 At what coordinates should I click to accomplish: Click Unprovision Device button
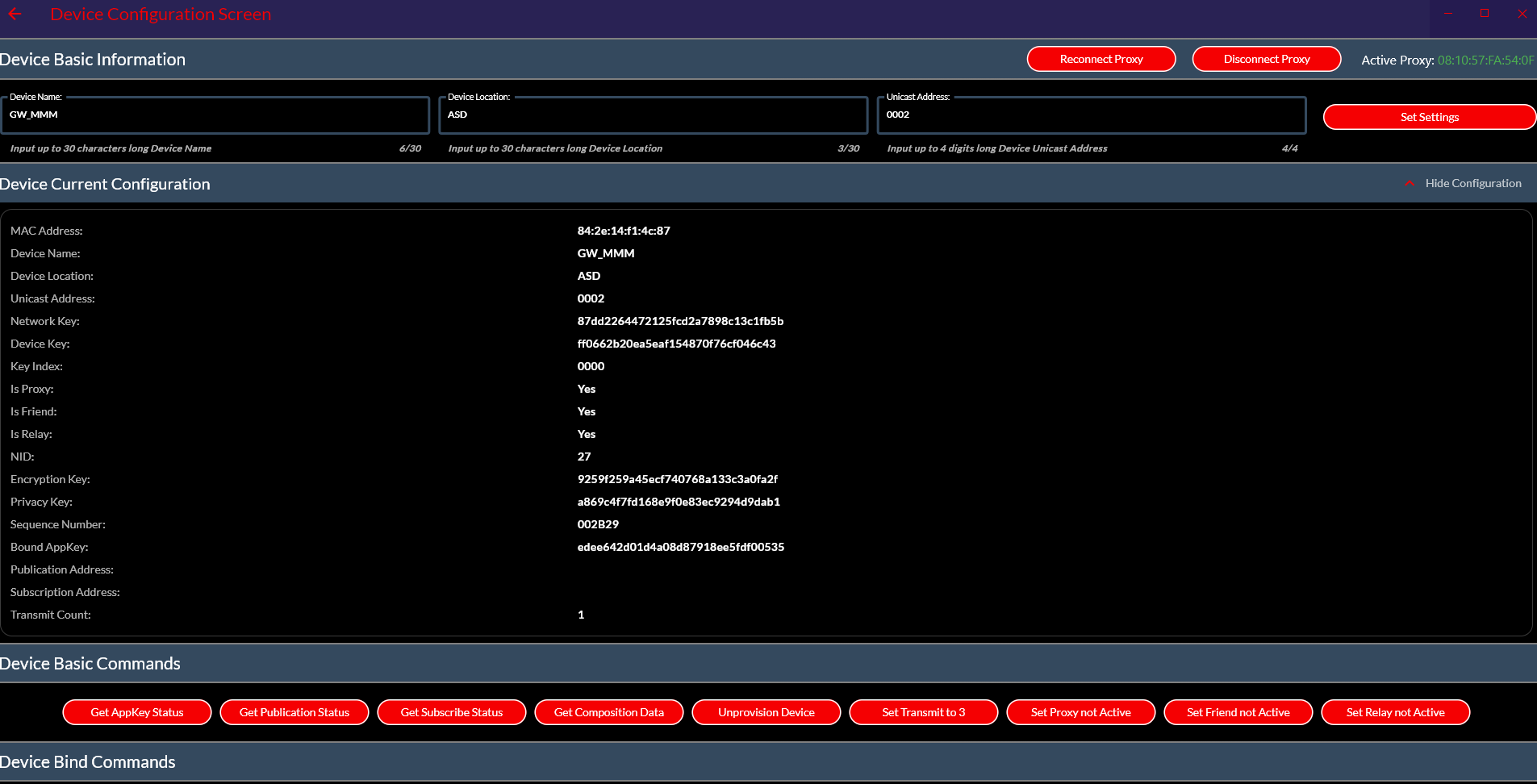click(766, 712)
